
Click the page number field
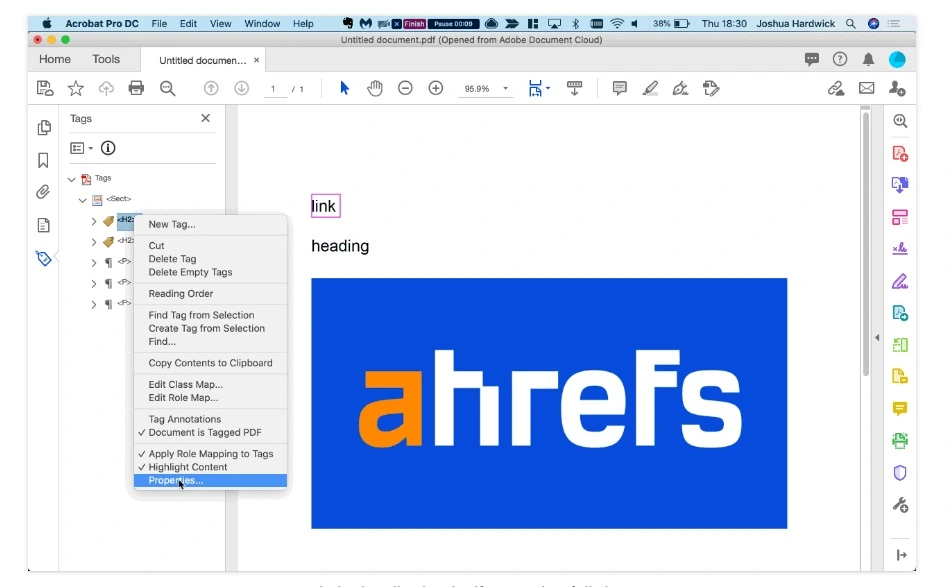point(275,89)
